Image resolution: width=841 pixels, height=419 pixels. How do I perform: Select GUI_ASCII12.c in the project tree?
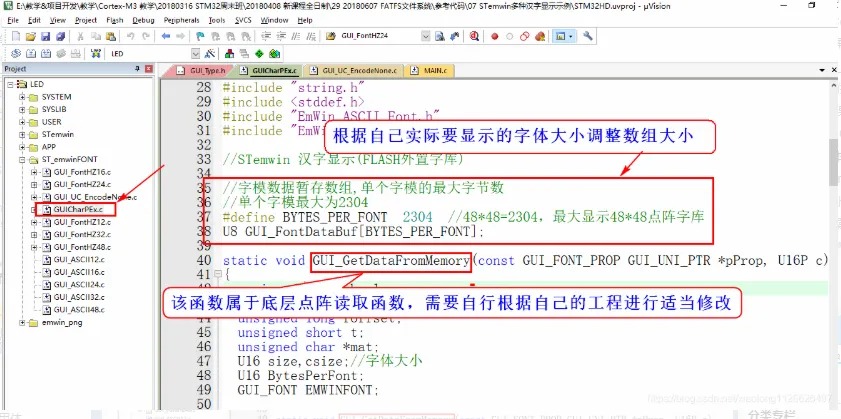pyautogui.click(x=79, y=260)
